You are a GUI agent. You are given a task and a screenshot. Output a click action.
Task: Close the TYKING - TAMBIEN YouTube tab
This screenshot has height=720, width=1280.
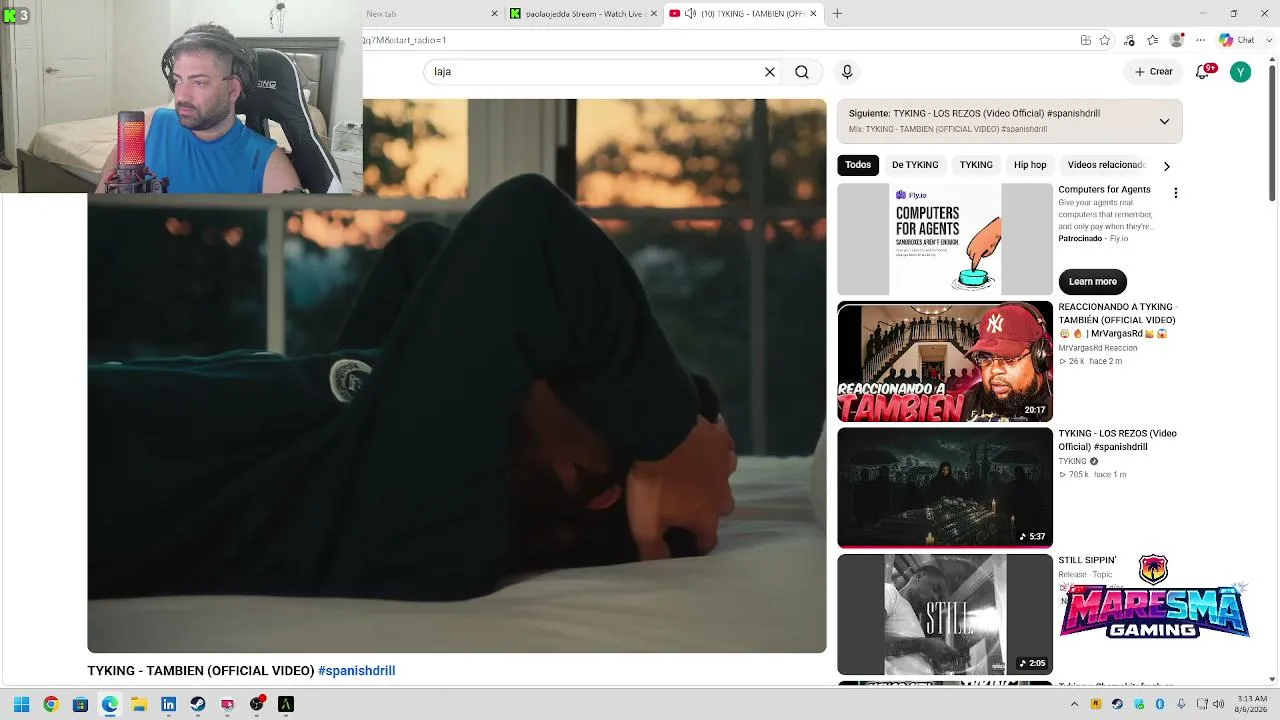click(x=813, y=14)
